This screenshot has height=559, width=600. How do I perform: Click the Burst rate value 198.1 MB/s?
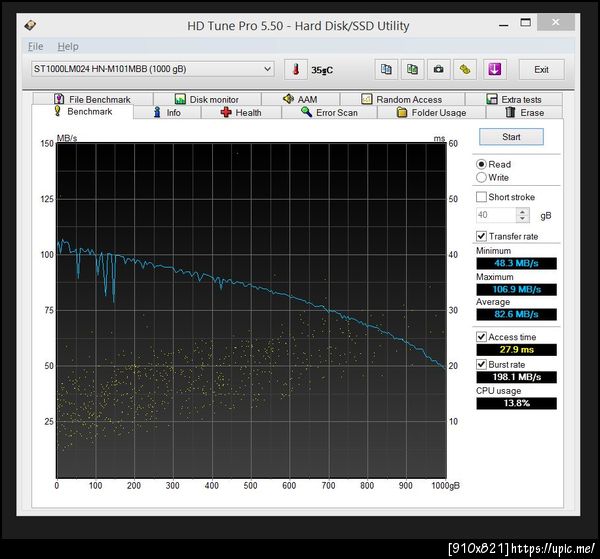point(516,377)
